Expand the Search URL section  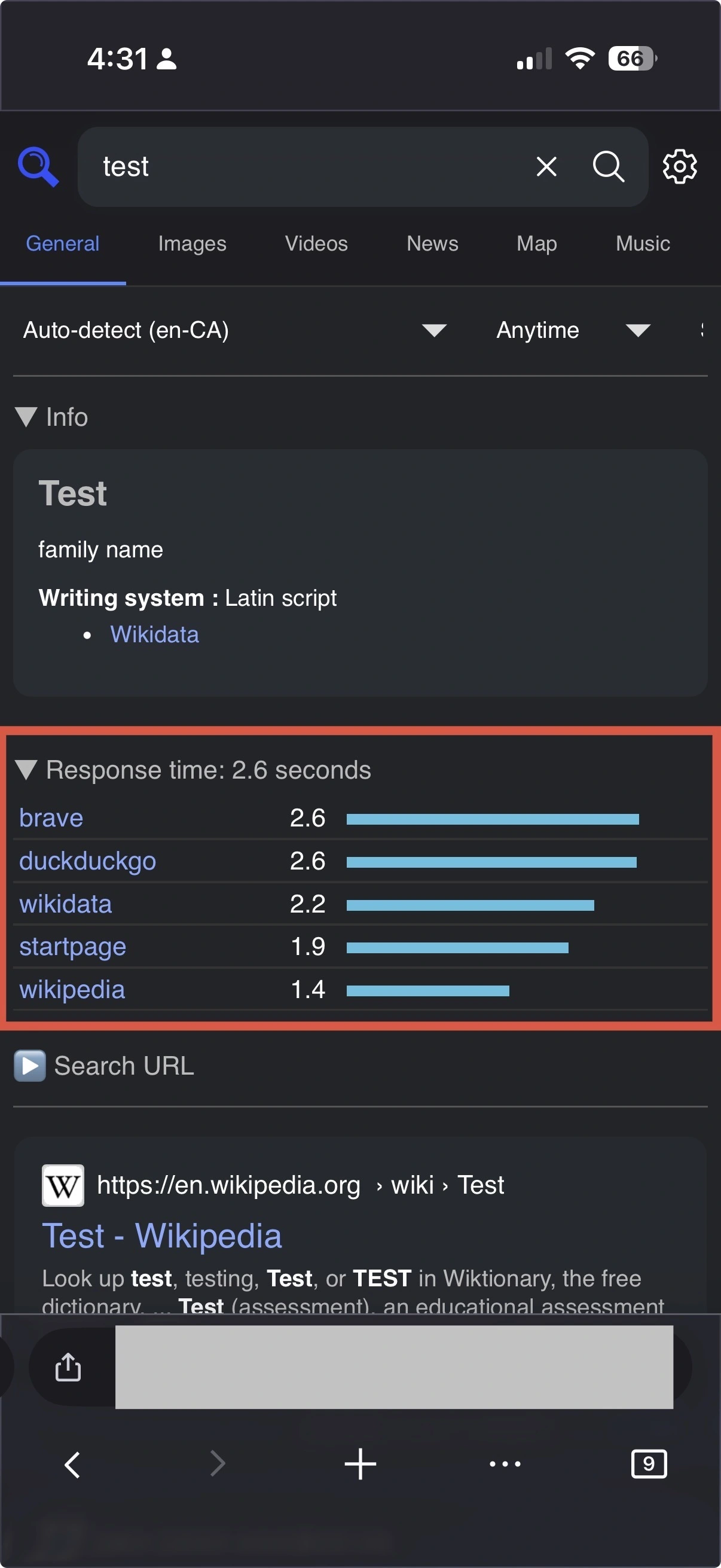(103, 1066)
